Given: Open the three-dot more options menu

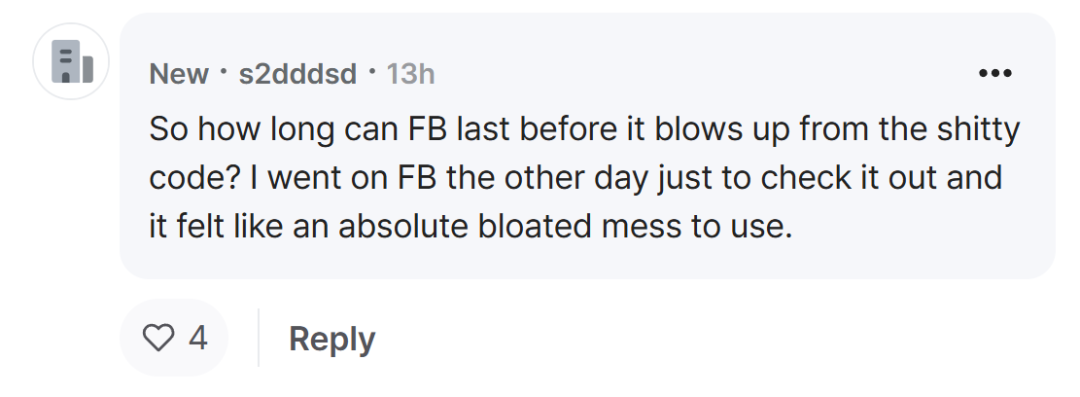Looking at the screenshot, I should (995, 73).
